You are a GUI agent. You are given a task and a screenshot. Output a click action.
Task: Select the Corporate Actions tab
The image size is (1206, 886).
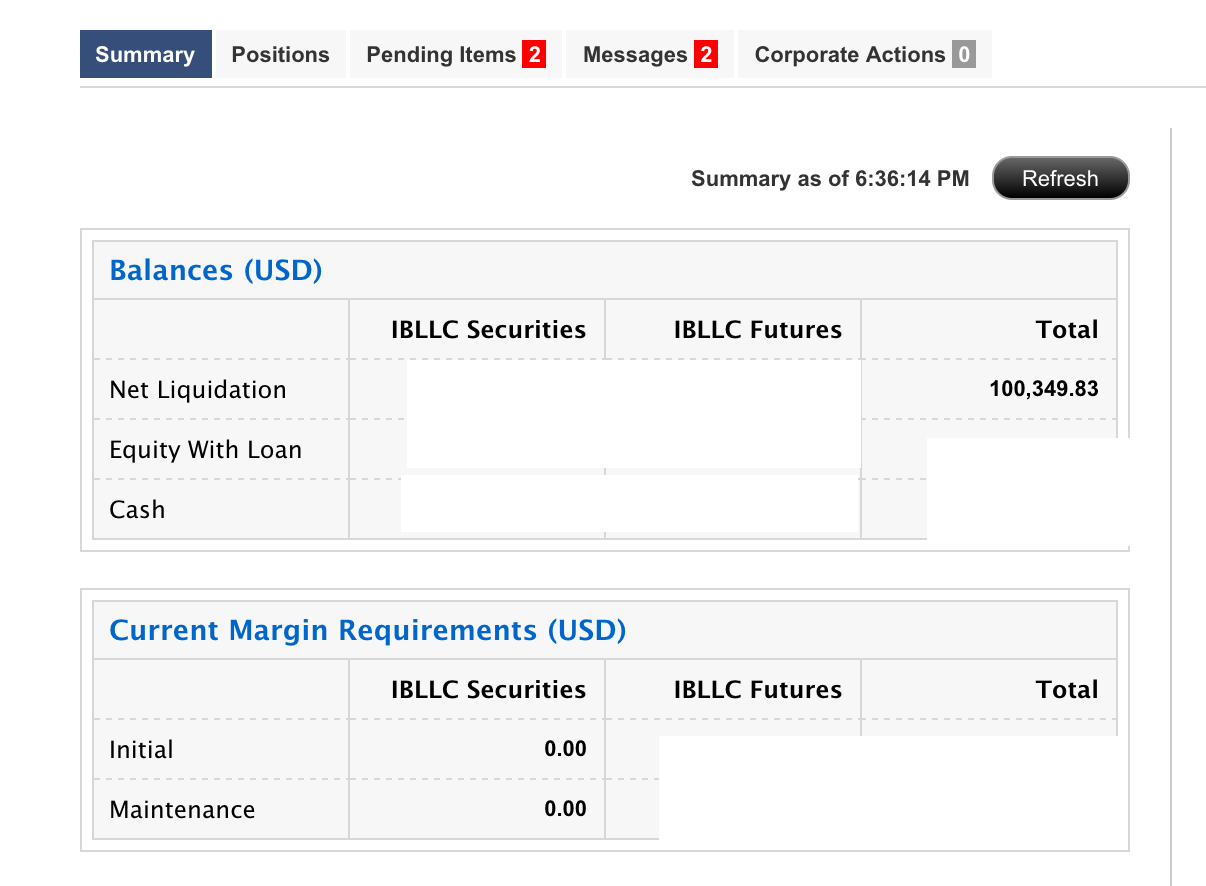click(x=849, y=55)
